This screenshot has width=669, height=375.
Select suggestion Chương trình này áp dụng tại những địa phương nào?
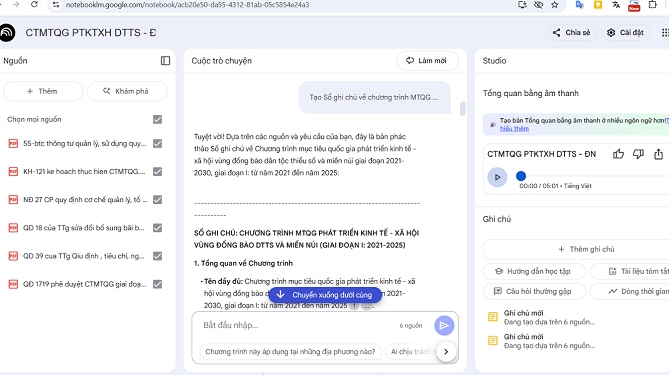[290, 352]
